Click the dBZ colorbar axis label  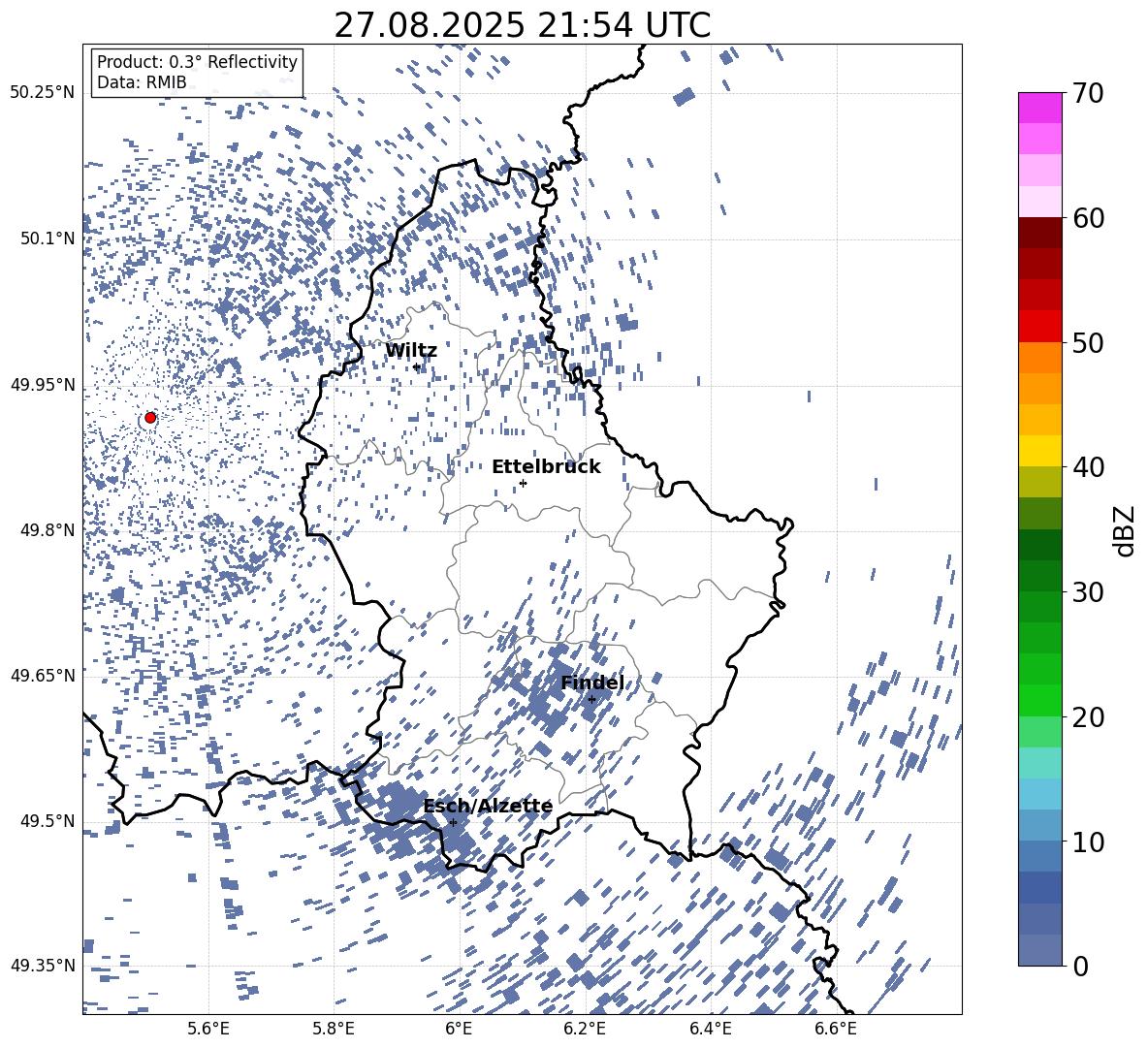tap(1126, 530)
